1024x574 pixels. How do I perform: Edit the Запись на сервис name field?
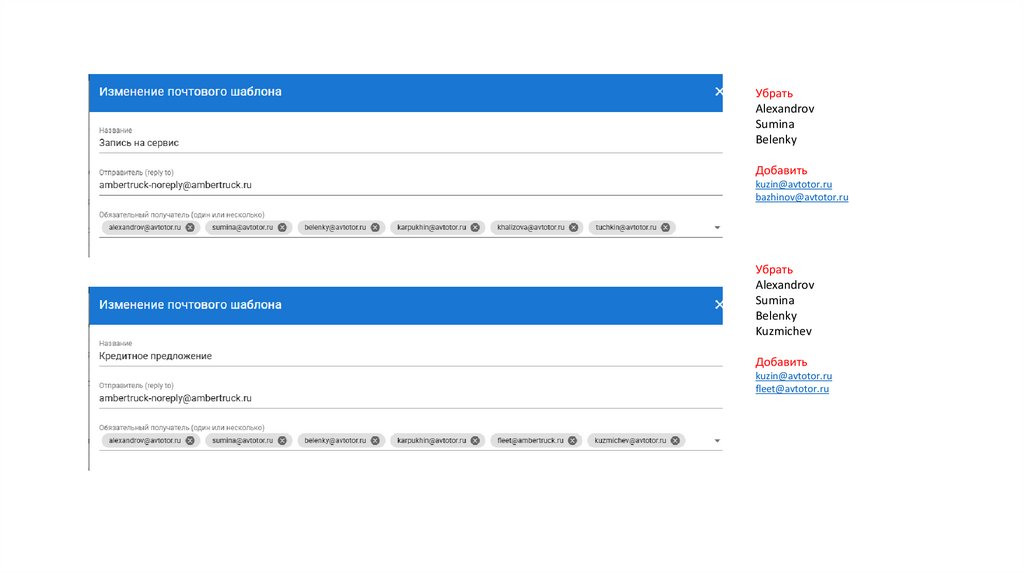click(x=410, y=143)
